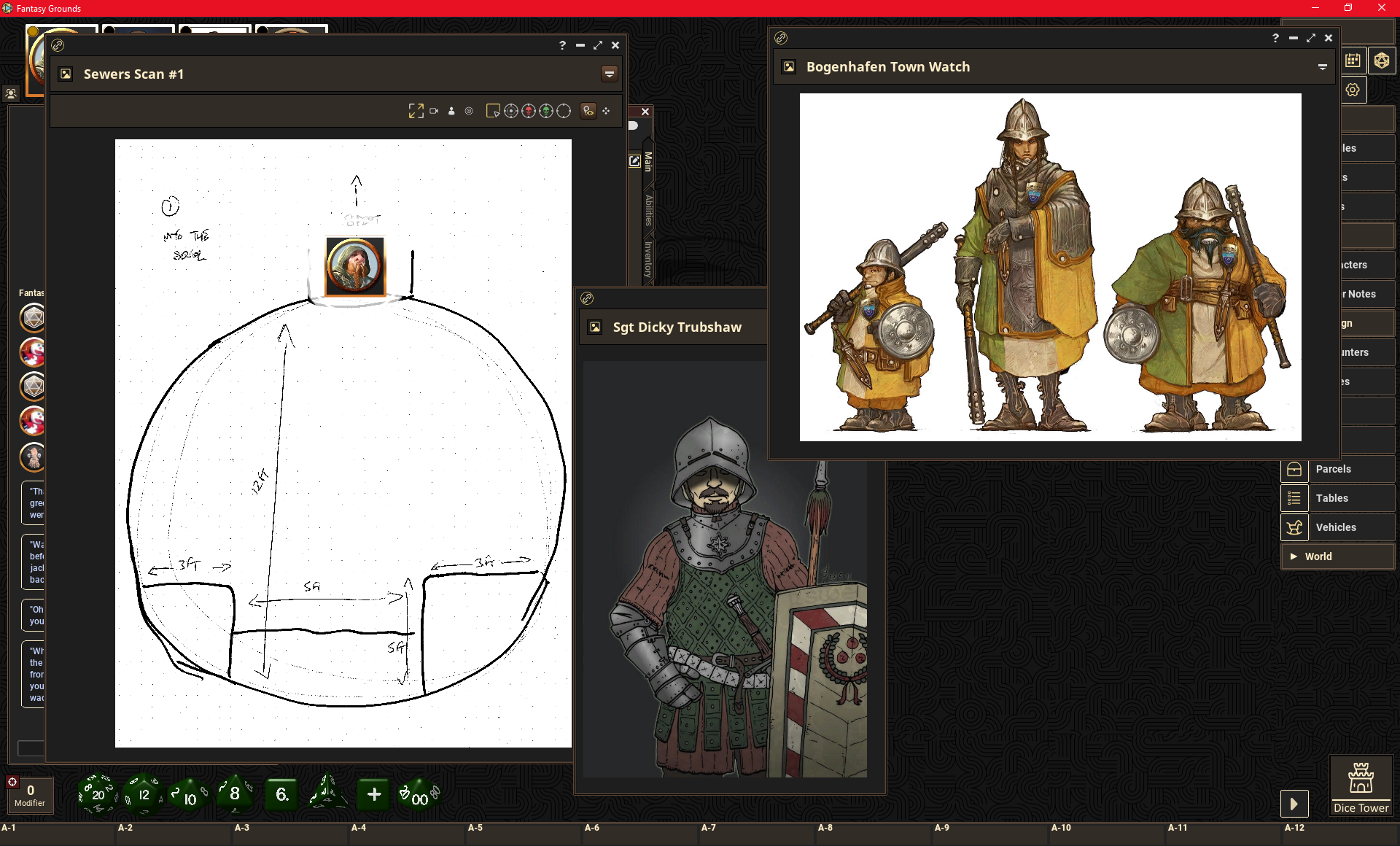Open the Bogenhafen Town Watch menu dropdown
This screenshot has height=846, width=1400.
click(1322, 66)
